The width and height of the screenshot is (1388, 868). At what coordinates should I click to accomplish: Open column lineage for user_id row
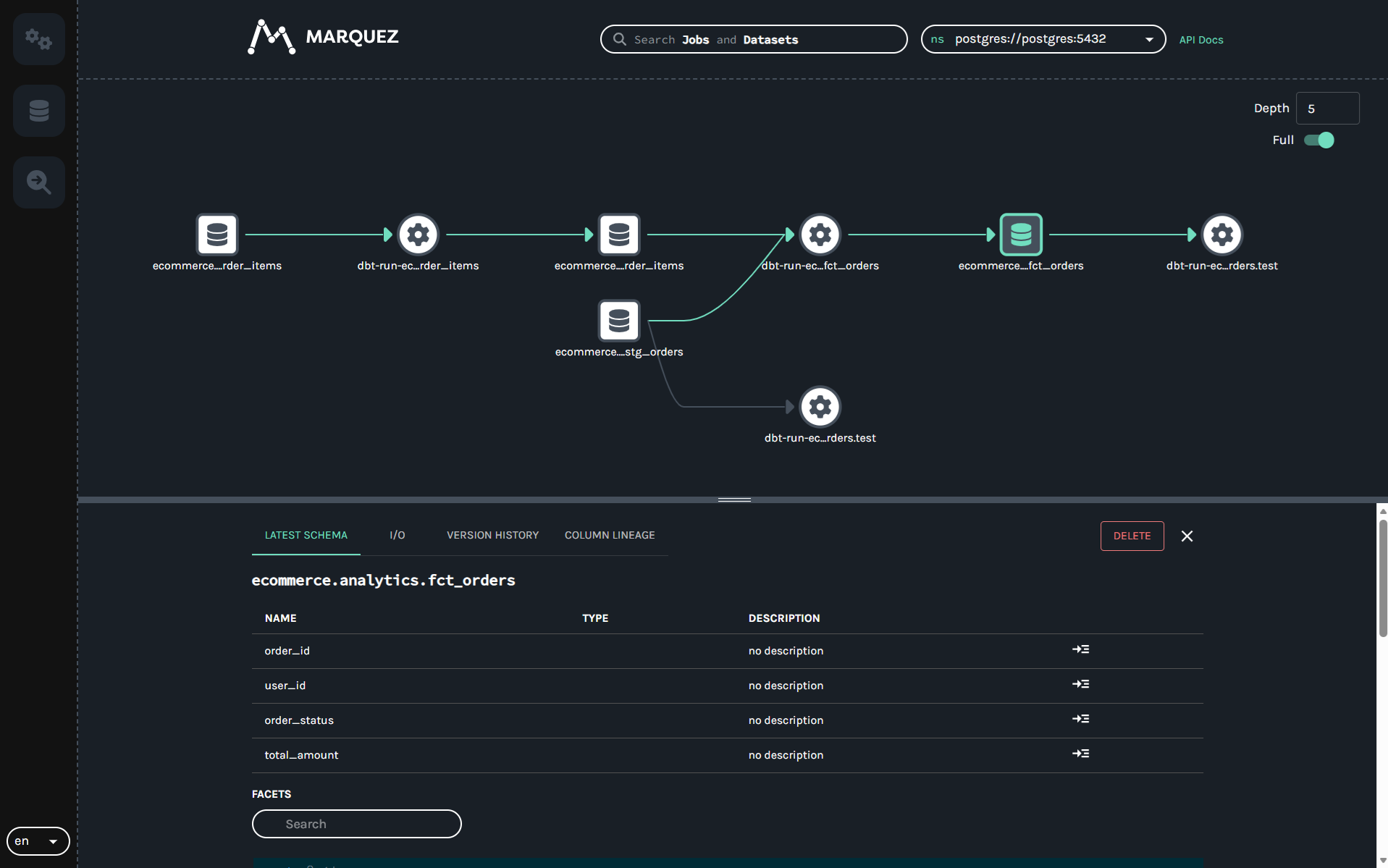coord(1080,684)
